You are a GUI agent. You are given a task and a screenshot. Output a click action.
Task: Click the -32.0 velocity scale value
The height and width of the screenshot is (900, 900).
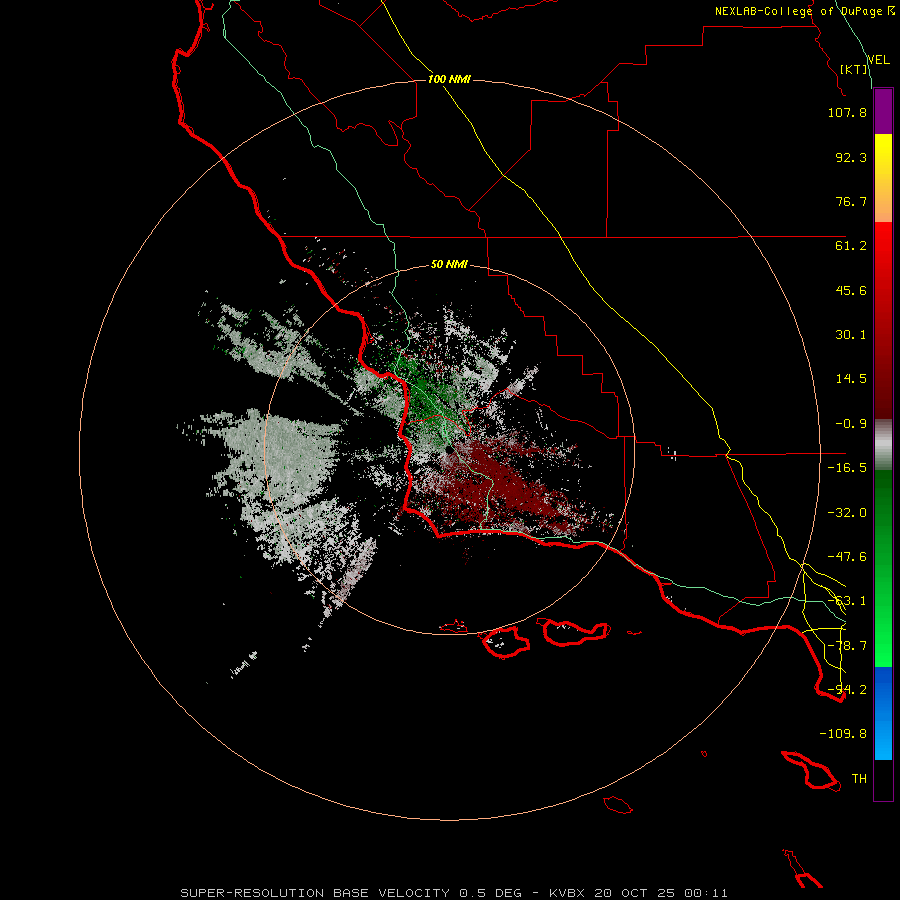tap(847, 513)
